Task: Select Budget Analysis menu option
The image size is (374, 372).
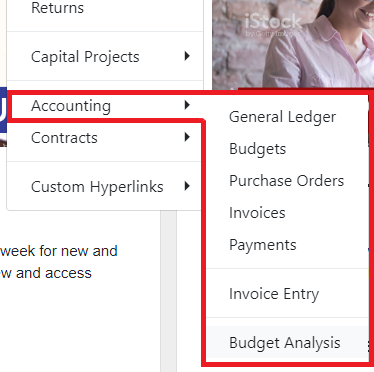Action: point(287,342)
